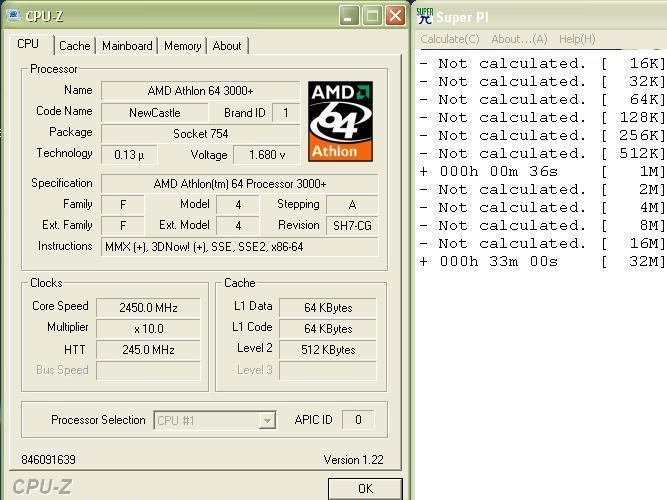
Task: Click the Level 2 value 512 KBytes
Action: pyautogui.click(x=328, y=350)
